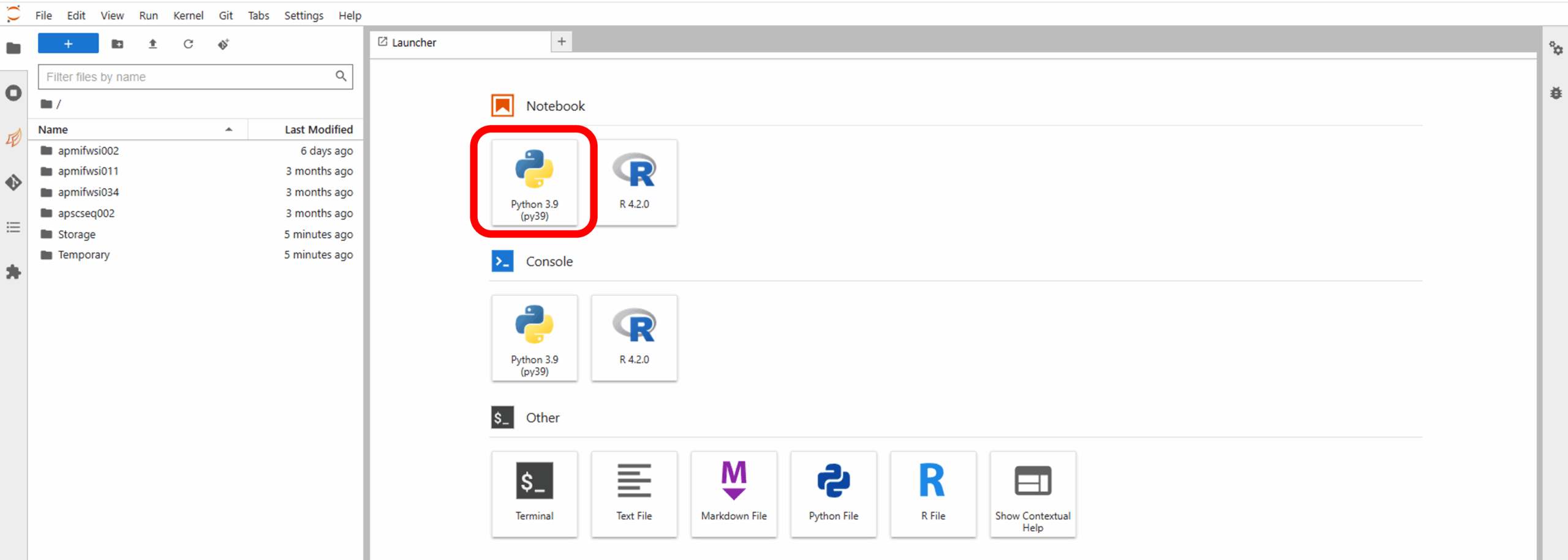Open a Python 3.9 notebook from the launcher
The image size is (1568, 560).
534,182
